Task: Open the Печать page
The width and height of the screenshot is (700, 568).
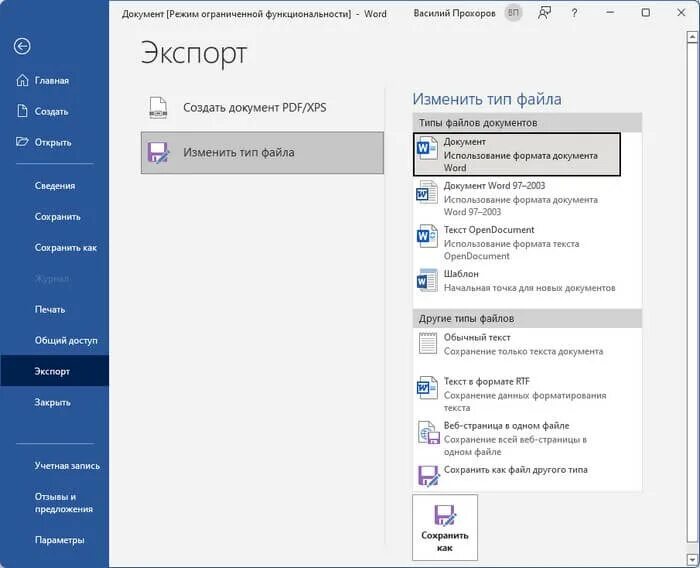Action: (x=54, y=309)
